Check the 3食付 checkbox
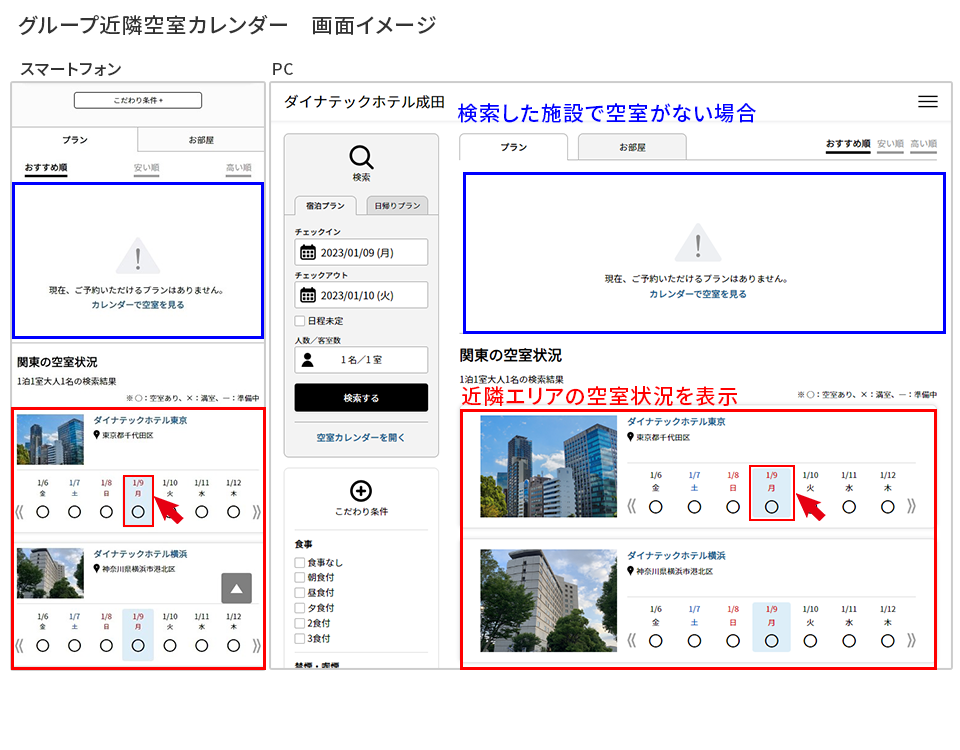 (x=300, y=639)
